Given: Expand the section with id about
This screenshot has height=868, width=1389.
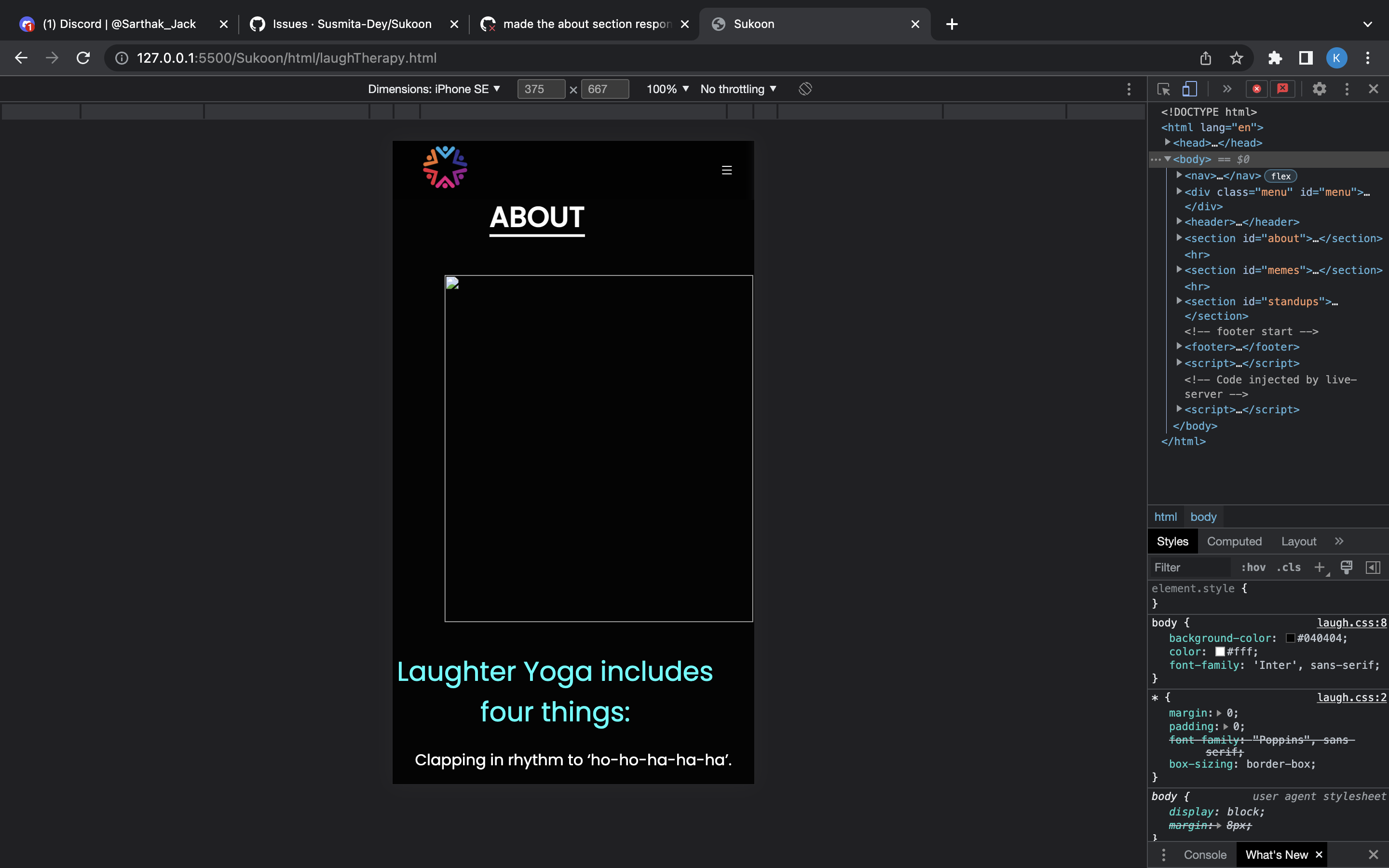Looking at the screenshot, I should point(1180,238).
